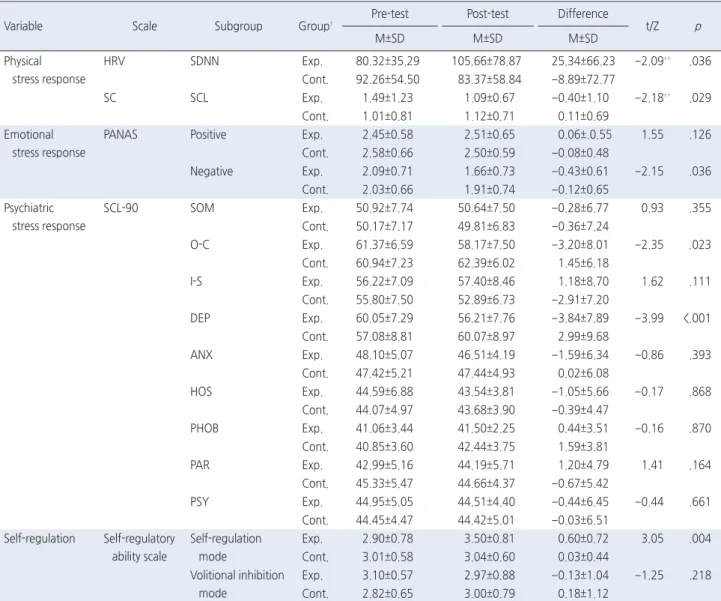Screen dimensions: 721x601
Task: Click post-test value 105.66±78.87
Action: 486,61
